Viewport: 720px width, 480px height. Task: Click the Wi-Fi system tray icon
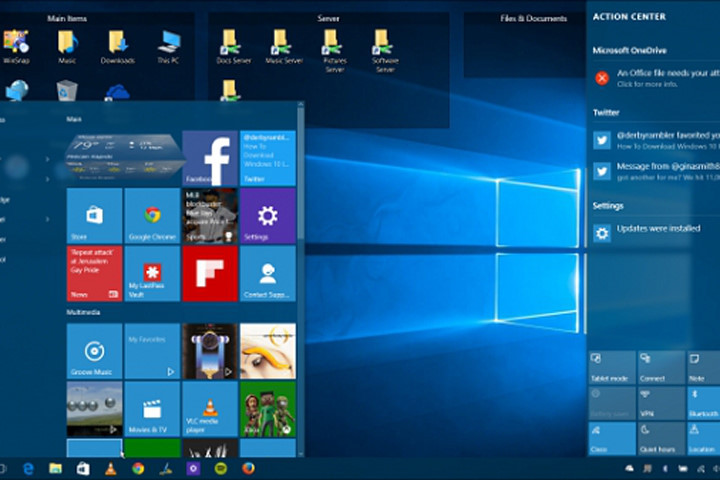[701, 469]
